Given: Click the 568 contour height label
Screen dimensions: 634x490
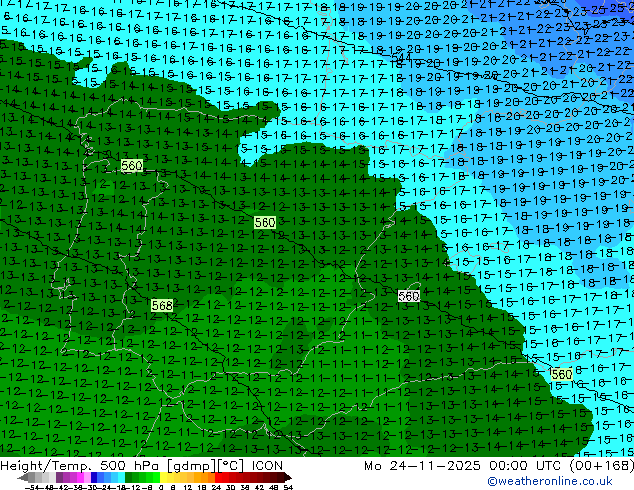Looking at the screenshot, I should (162, 305).
